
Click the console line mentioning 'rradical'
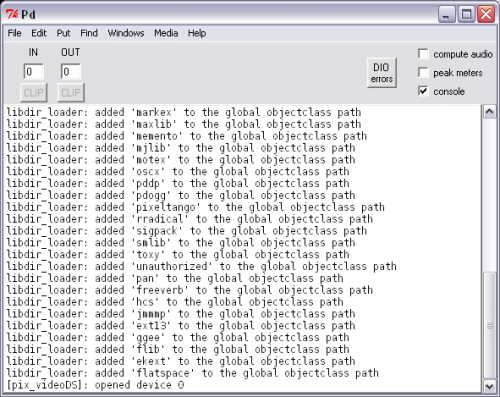[x=190, y=219]
